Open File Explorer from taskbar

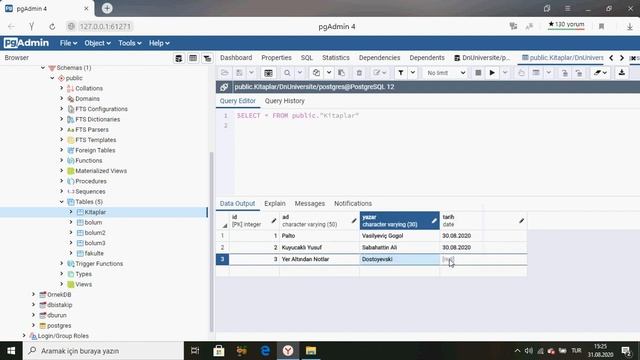pyautogui.click(x=311, y=351)
